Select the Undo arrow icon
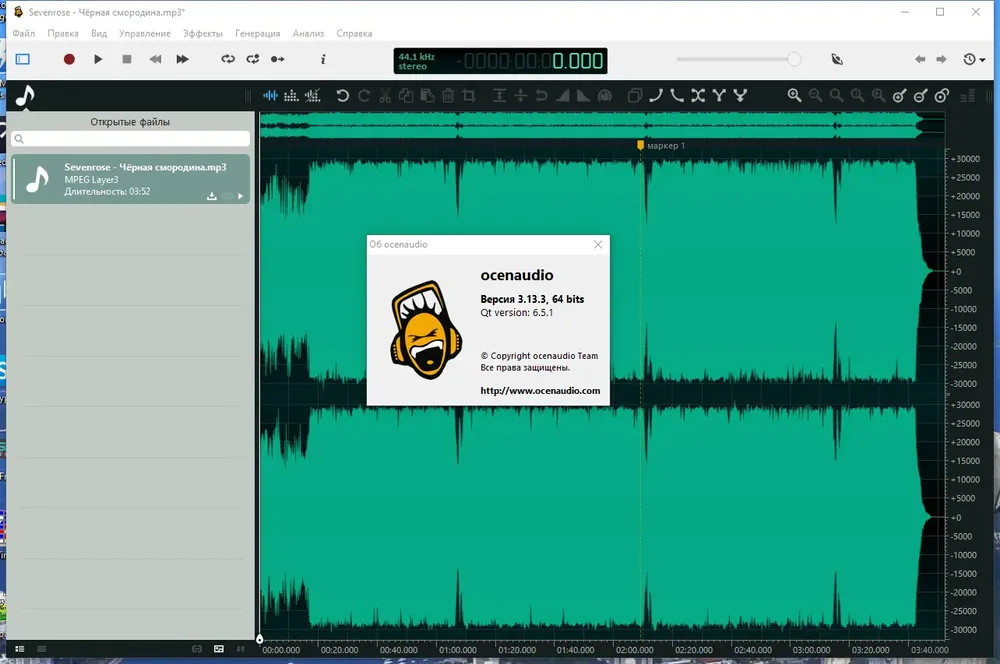The image size is (1000, 664). [342, 96]
